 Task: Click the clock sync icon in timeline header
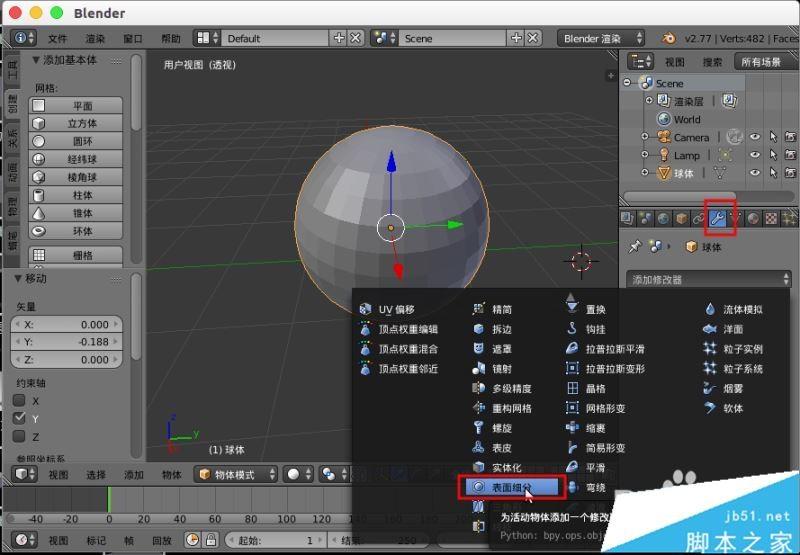click(x=192, y=539)
